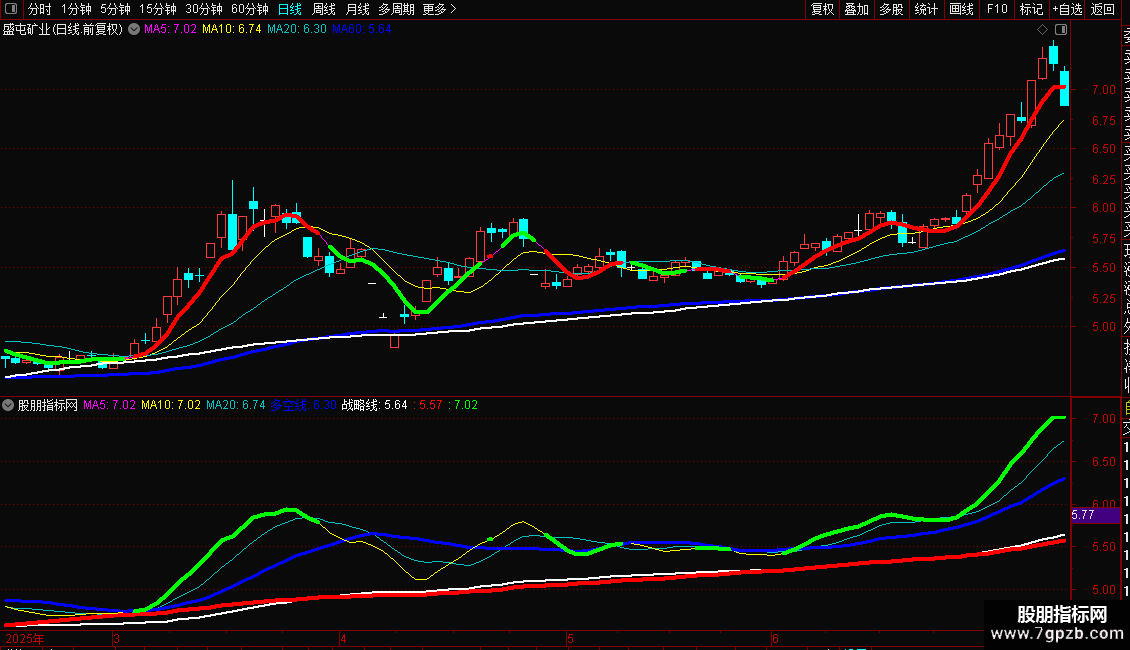Toggle the right side panel icon
This screenshot has width=1130, height=650.
click(x=1061, y=30)
